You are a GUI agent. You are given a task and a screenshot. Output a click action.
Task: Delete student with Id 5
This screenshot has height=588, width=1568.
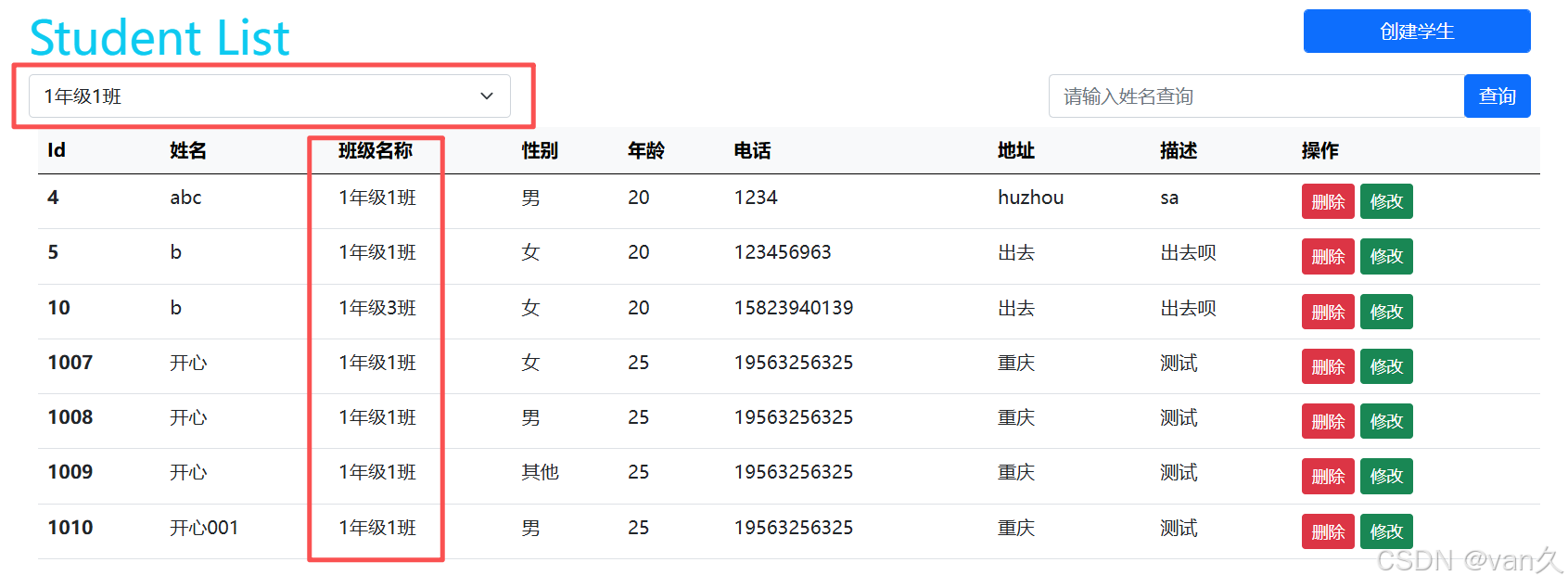point(1328,256)
